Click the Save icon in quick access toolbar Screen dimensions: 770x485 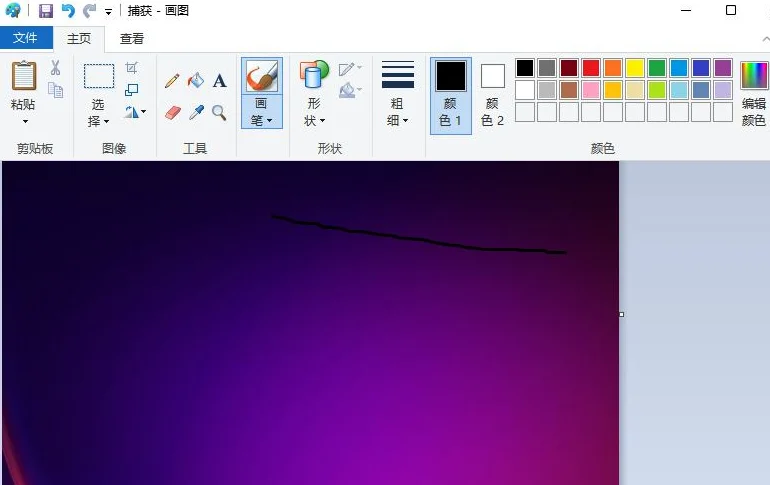pos(46,10)
